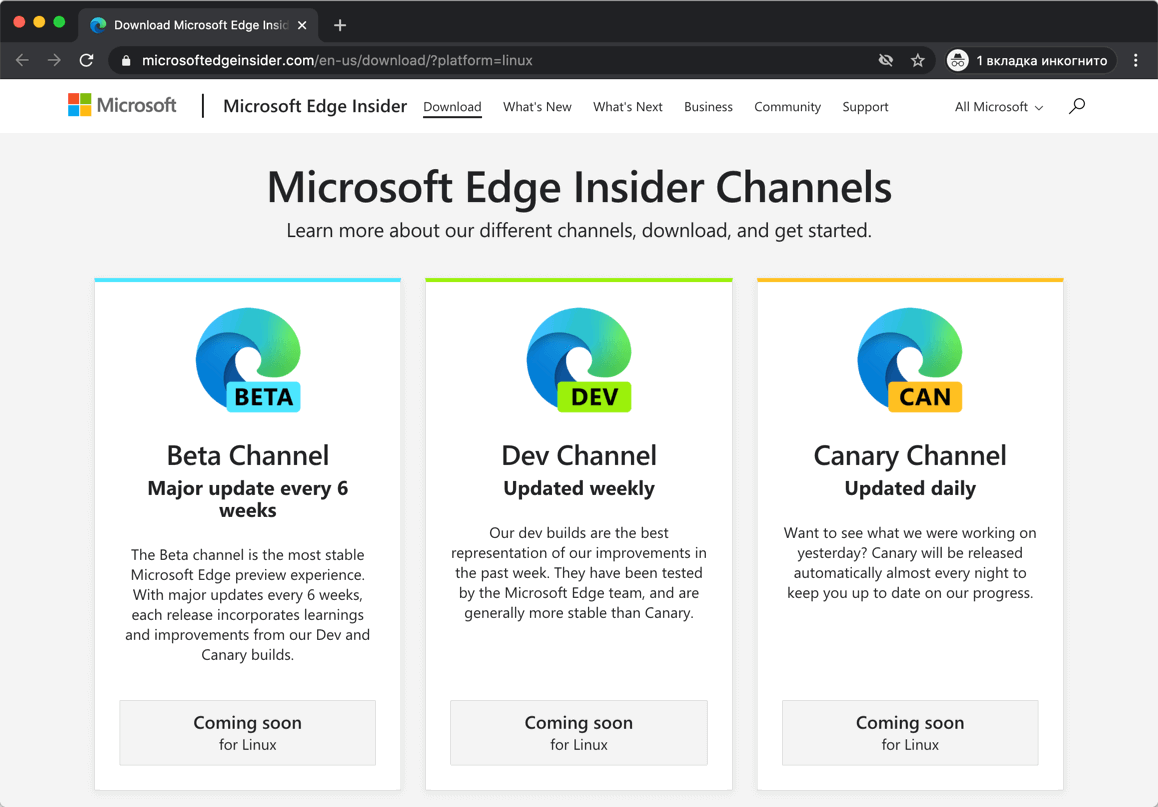The height and width of the screenshot is (807, 1158).
Task: Click the content-blocked eye icon in address bar
Action: point(885,60)
